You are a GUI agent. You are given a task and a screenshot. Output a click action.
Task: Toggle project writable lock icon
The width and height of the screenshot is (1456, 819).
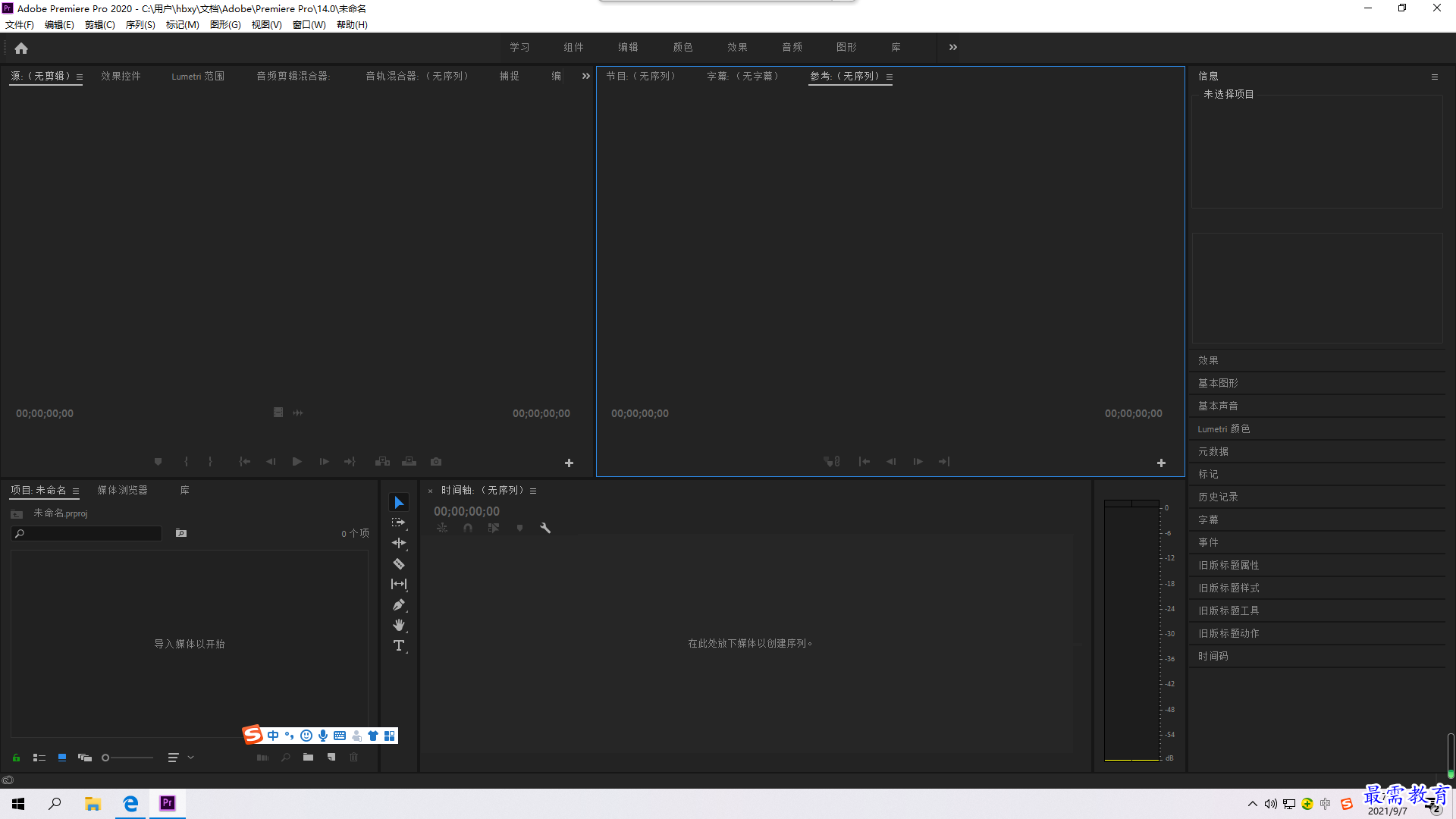(x=16, y=758)
